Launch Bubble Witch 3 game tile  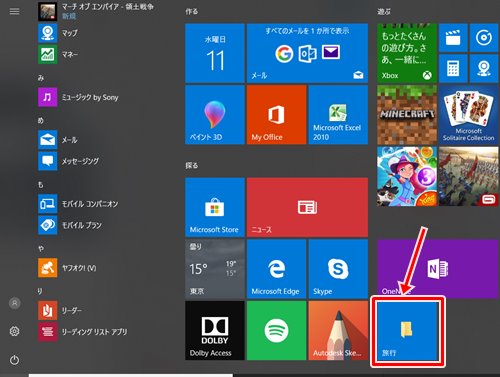407,176
